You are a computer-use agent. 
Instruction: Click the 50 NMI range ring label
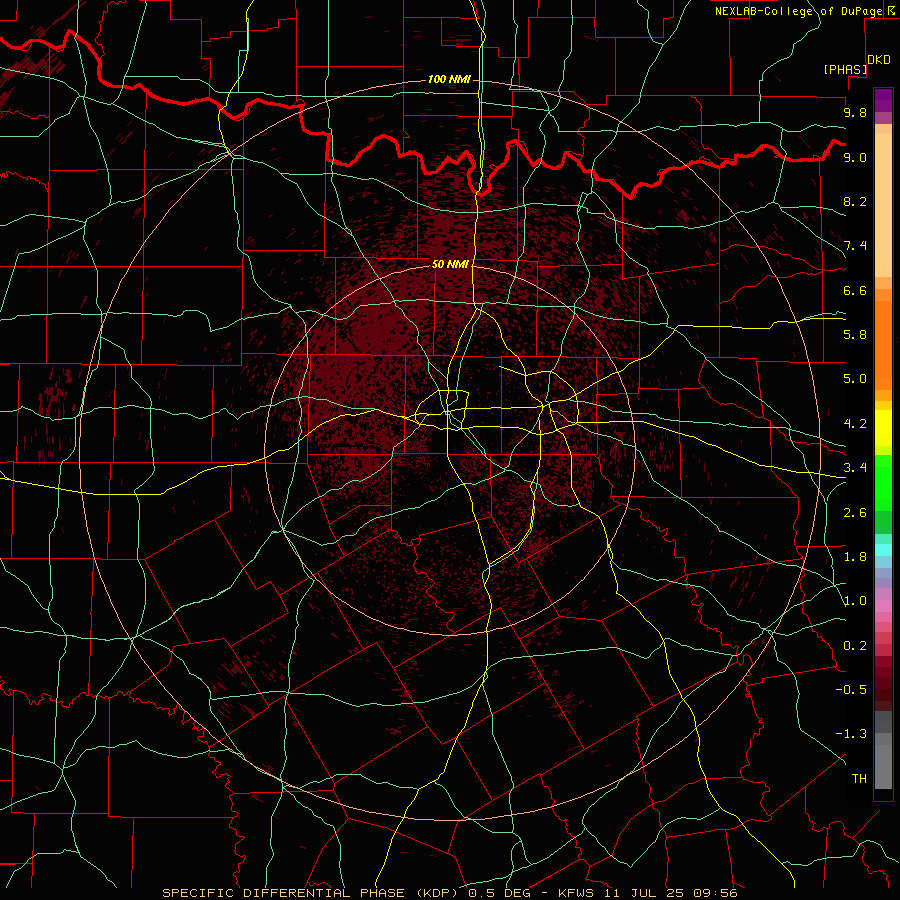tap(450, 264)
